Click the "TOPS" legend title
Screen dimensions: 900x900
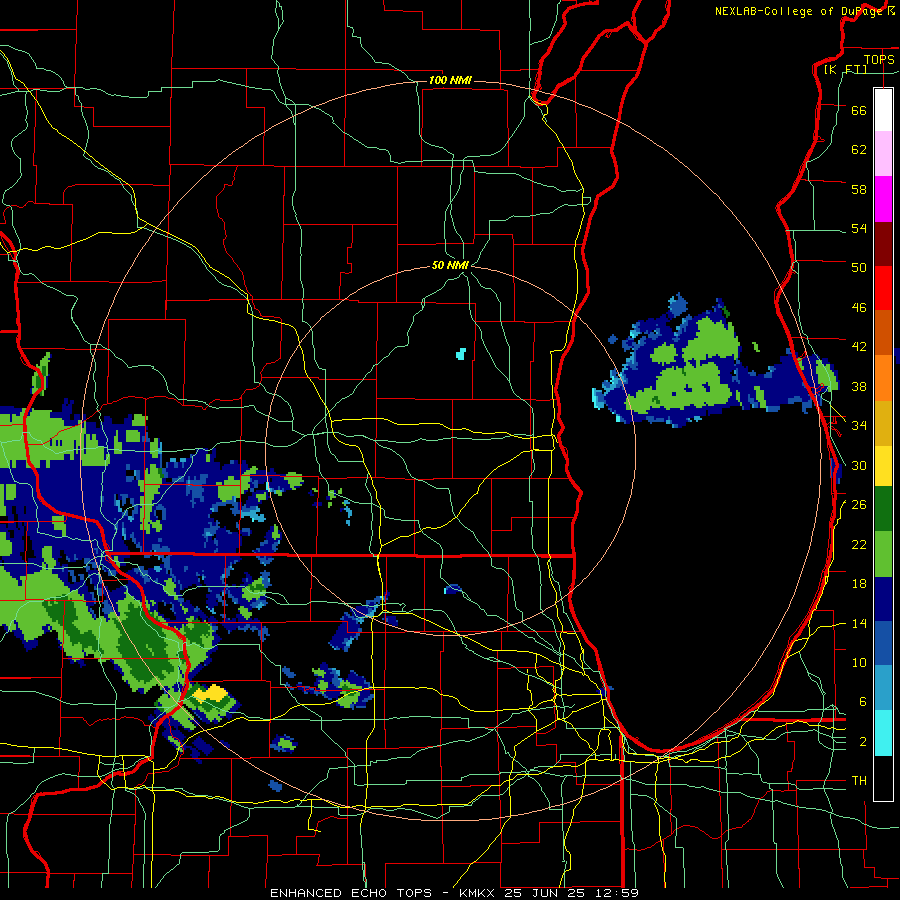879,59
